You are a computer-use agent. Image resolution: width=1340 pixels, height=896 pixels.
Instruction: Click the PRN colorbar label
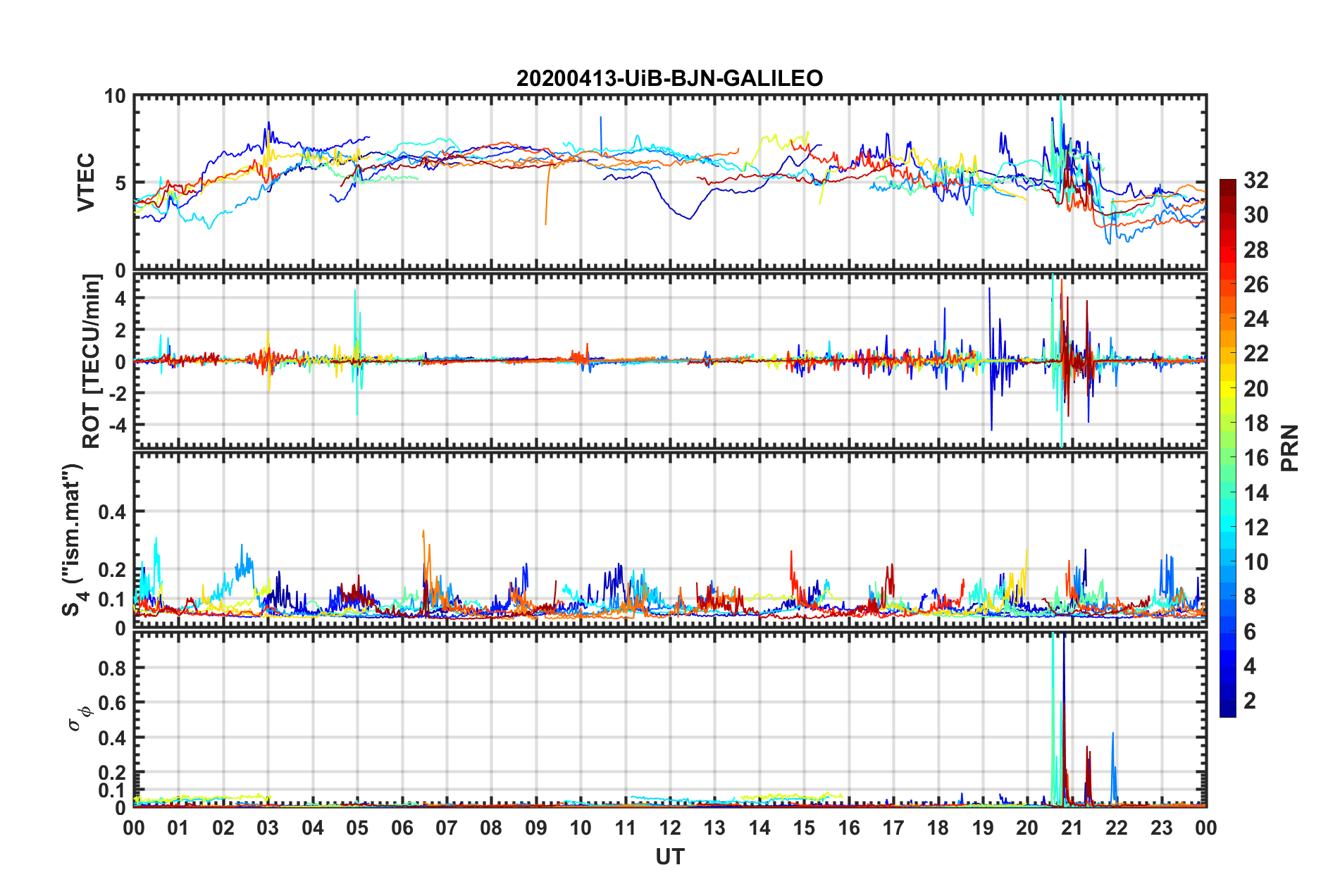1290,448
